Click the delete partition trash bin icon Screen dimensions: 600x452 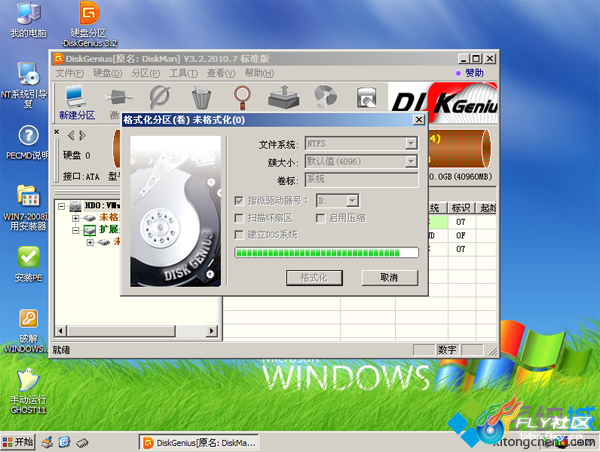click(x=201, y=97)
